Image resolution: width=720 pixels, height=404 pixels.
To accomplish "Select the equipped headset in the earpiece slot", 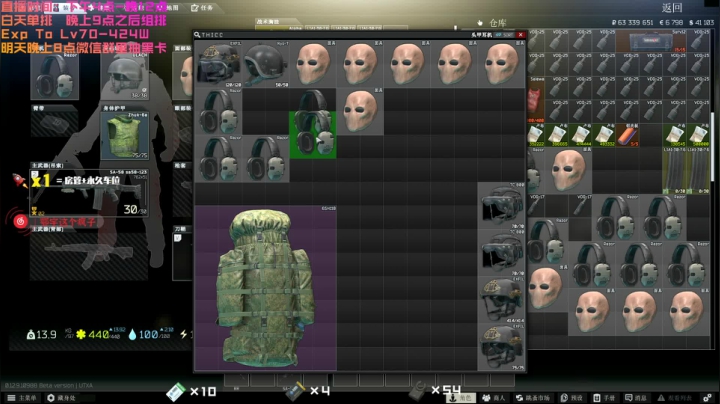I will pos(55,76).
